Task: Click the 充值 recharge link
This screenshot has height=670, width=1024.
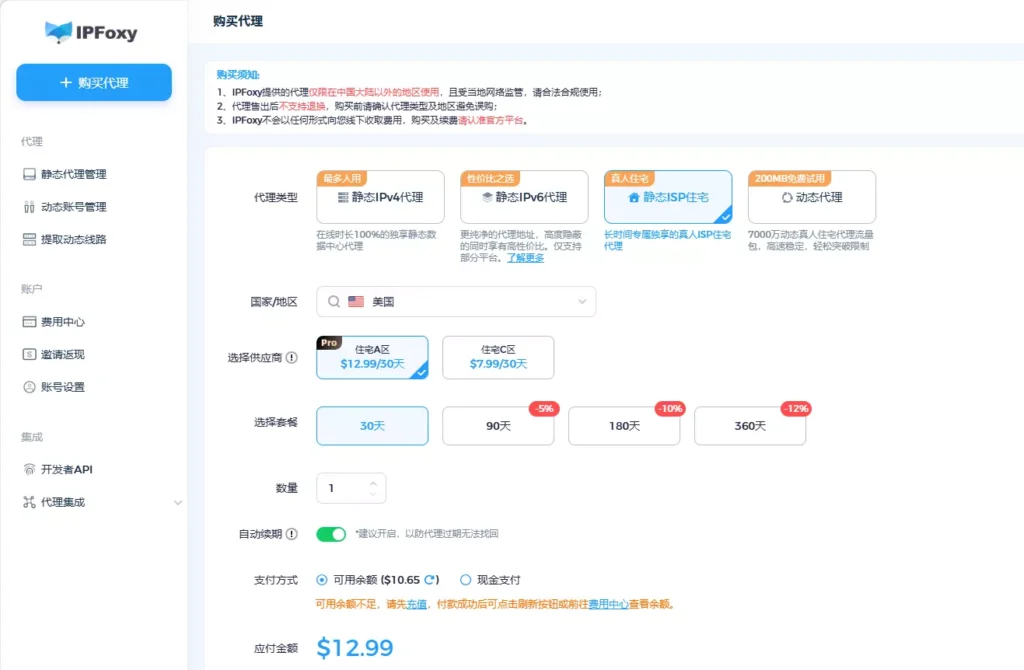Action: pyautogui.click(x=416, y=604)
